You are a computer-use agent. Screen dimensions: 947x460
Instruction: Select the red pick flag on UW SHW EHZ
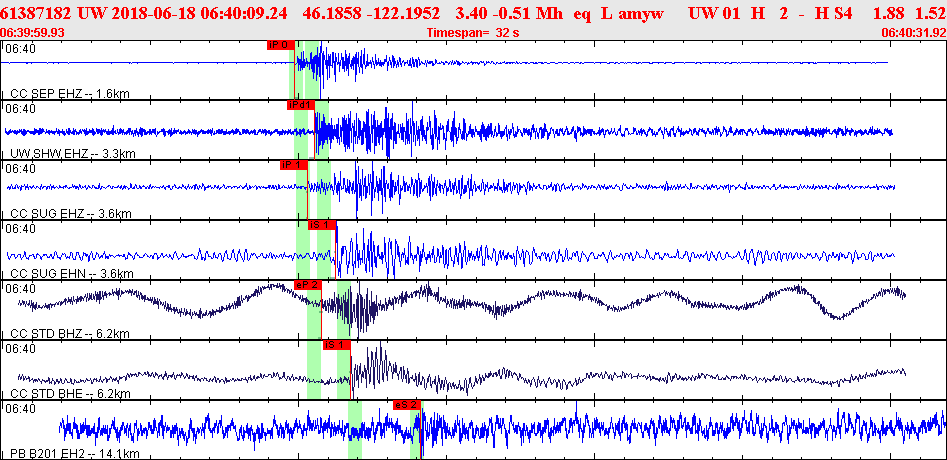point(300,105)
